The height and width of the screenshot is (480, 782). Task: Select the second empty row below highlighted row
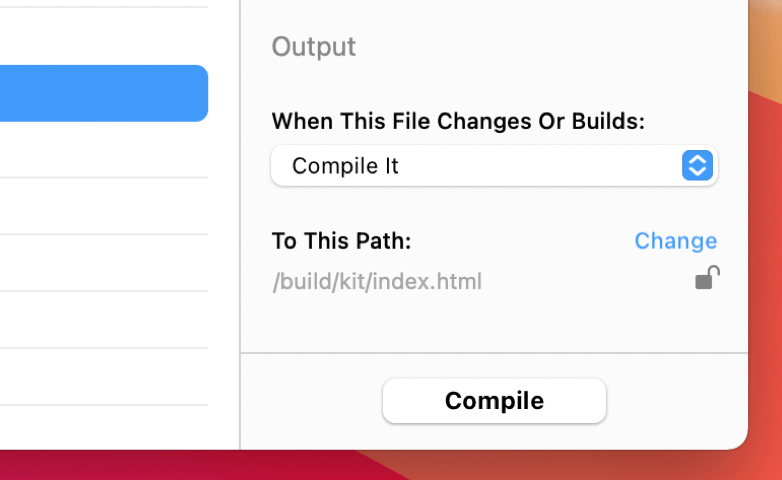[x=104, y=206]
